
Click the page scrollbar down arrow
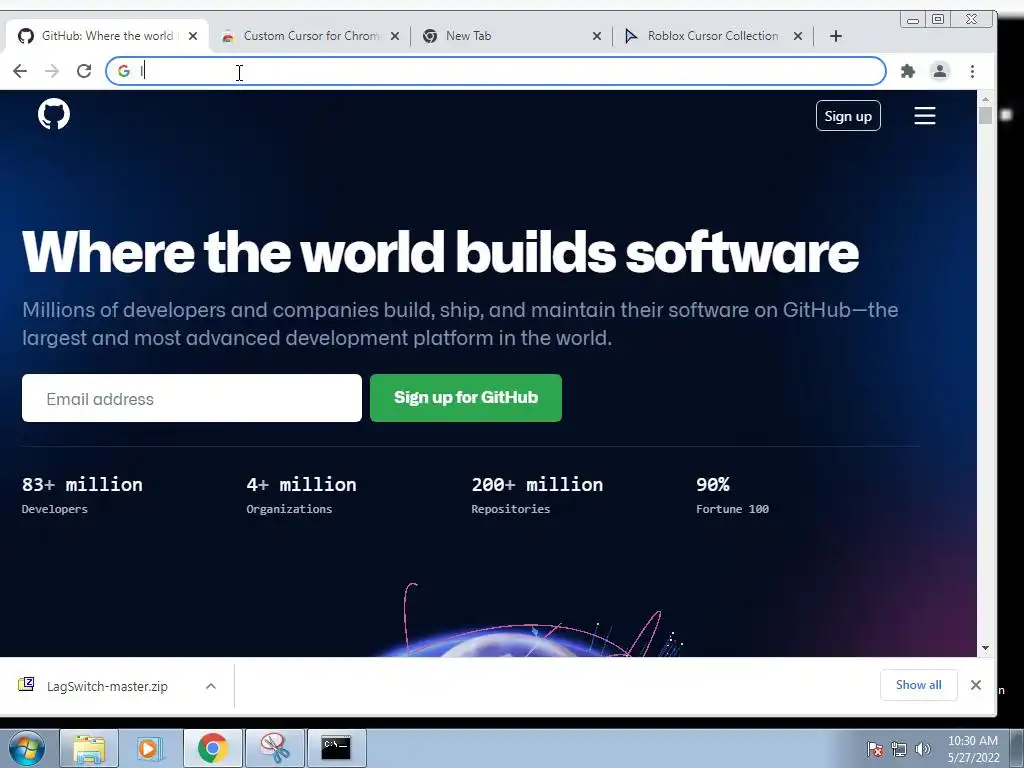click(x=985, y=648)
